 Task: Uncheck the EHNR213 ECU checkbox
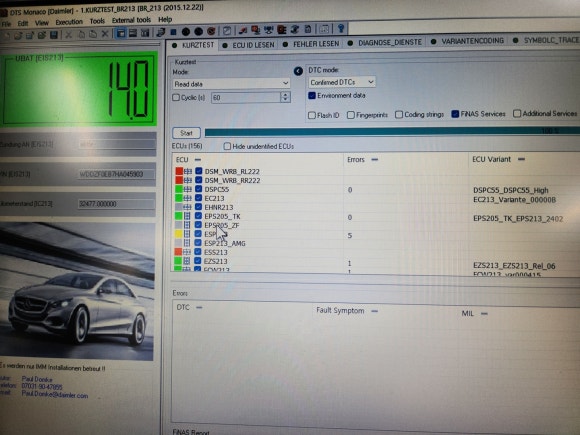click(198, 207)
